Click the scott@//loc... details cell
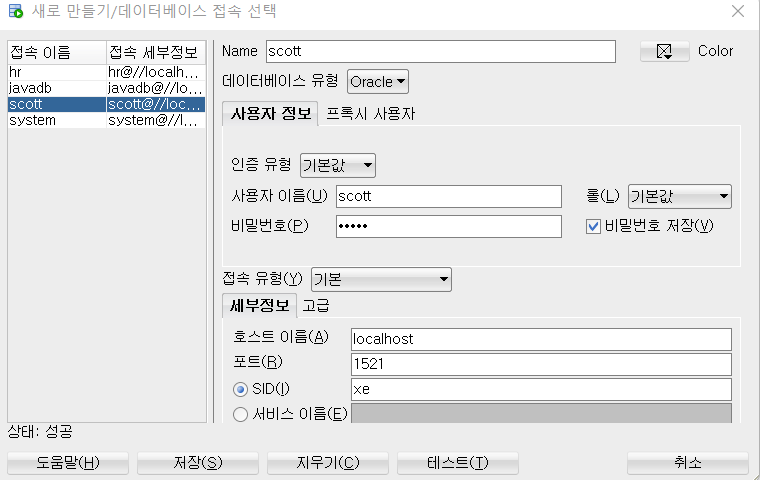Screen dimensions: 760x480 pos(156,104)
